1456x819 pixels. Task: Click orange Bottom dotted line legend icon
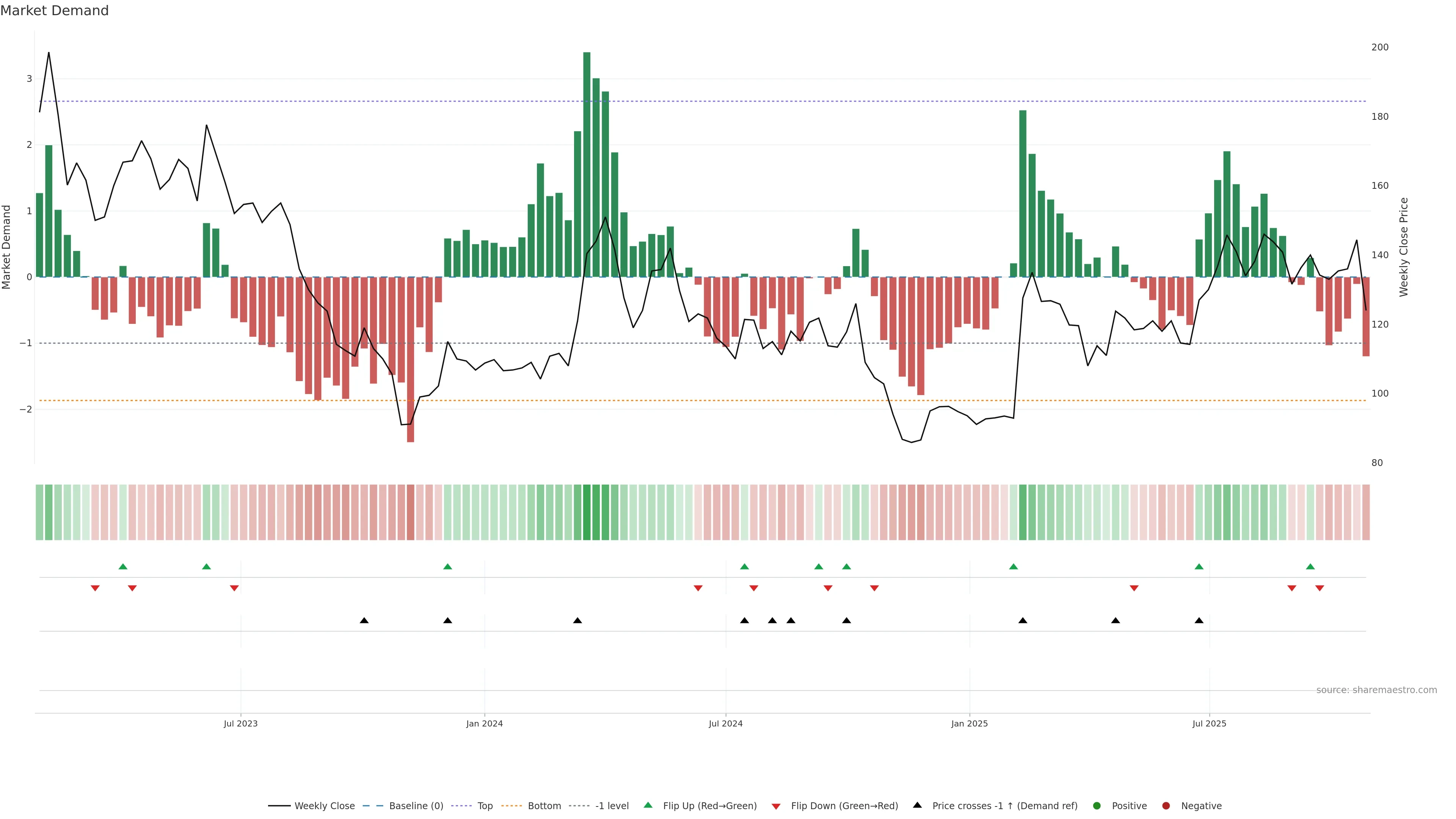click(511, 805)
